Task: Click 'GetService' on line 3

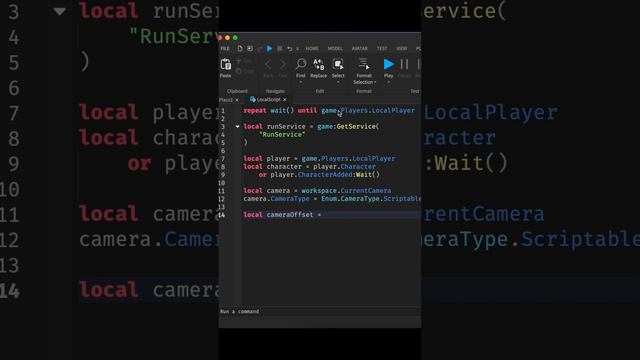Action: [x=356, y=127]
